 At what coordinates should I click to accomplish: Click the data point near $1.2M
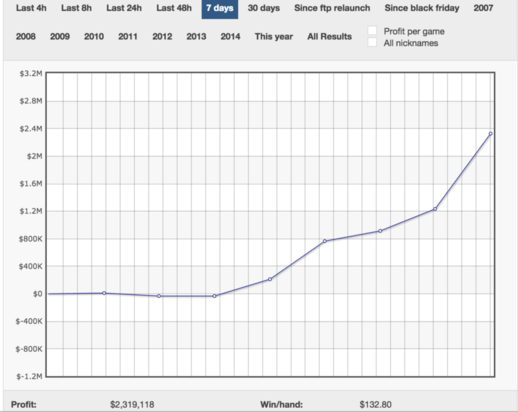[x=435, y=209]
